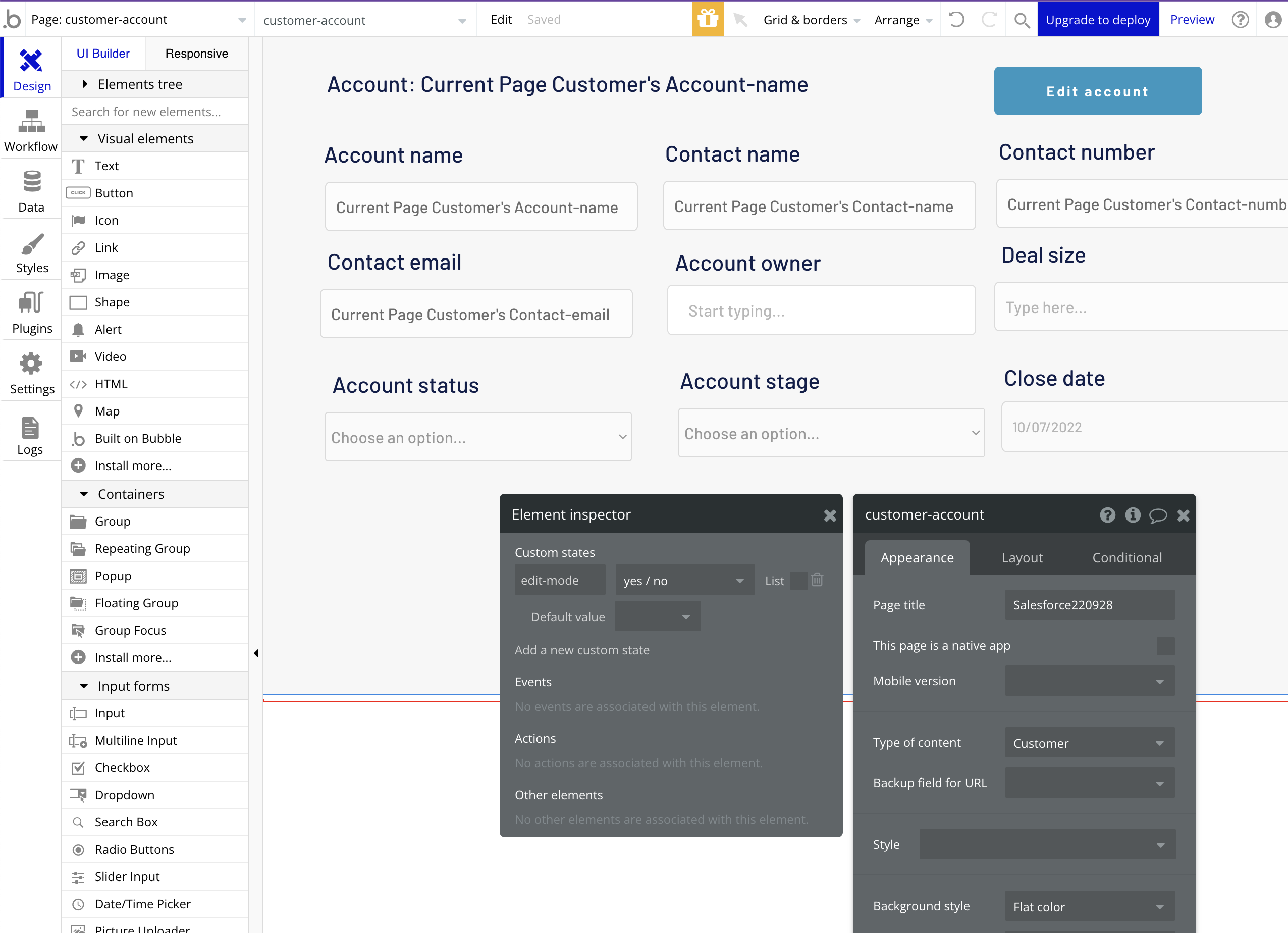Enable 'This page is a native app' checkbox
The height and width of the screenshot is (933, 1288).
(1165, 646)
